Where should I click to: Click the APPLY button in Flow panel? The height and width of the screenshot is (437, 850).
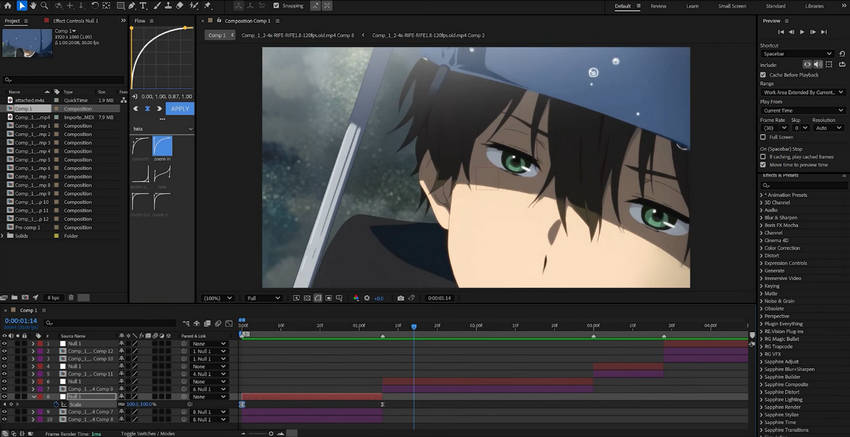(x=179, y=108)
